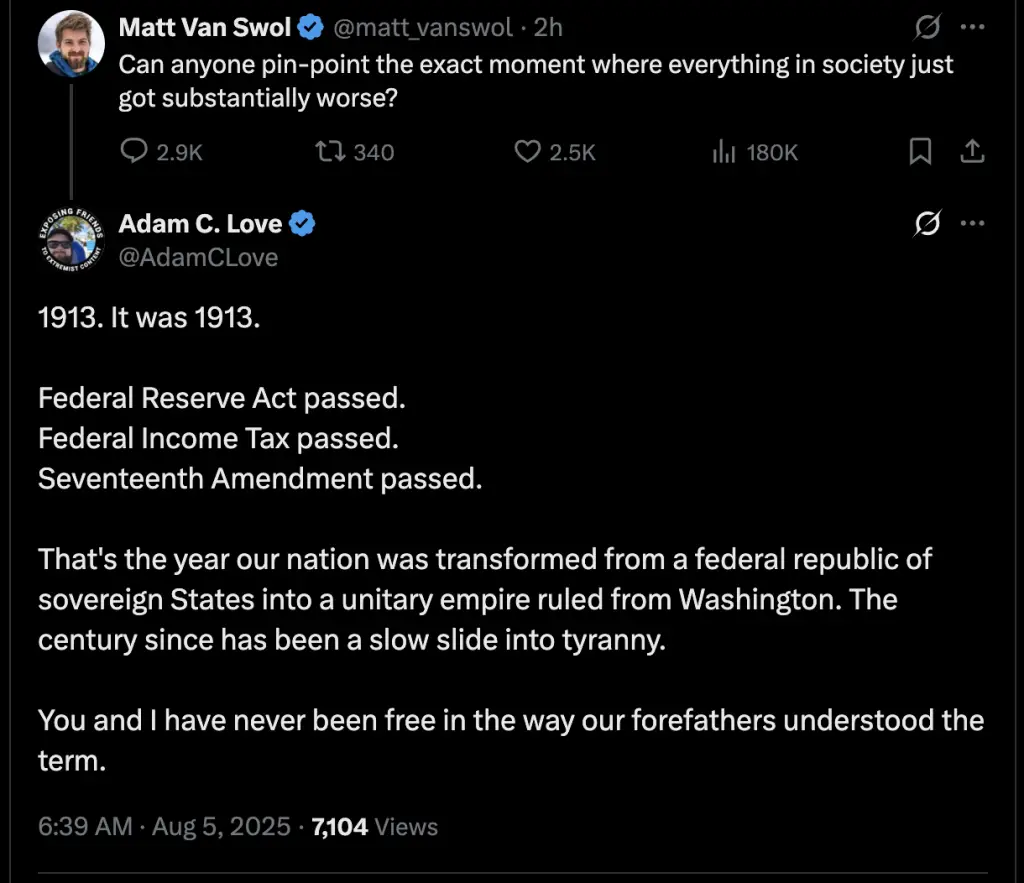
Task: Like Matt Van Swol's tweet
Action: tap(527, 152)
